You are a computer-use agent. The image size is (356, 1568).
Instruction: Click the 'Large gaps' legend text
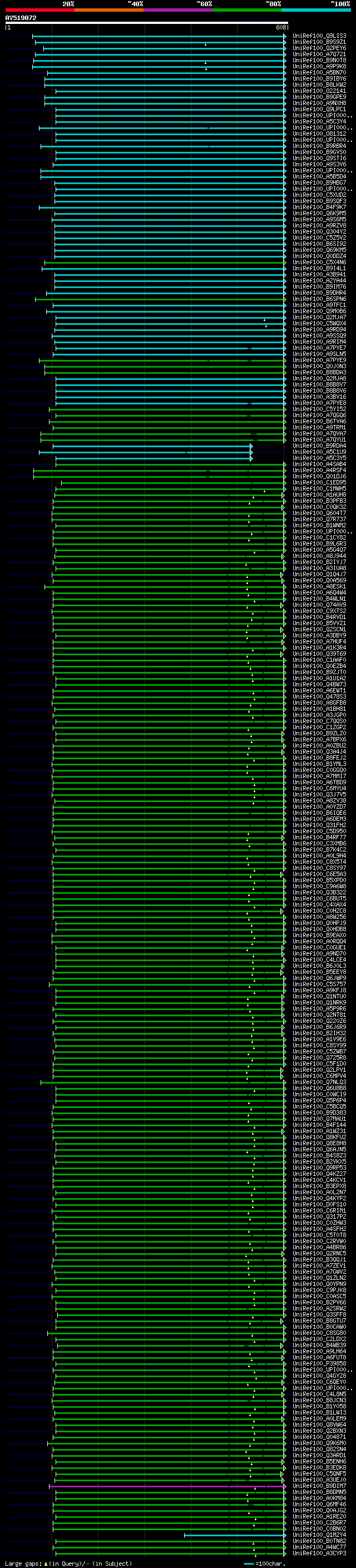click(x=23, y=1563)
